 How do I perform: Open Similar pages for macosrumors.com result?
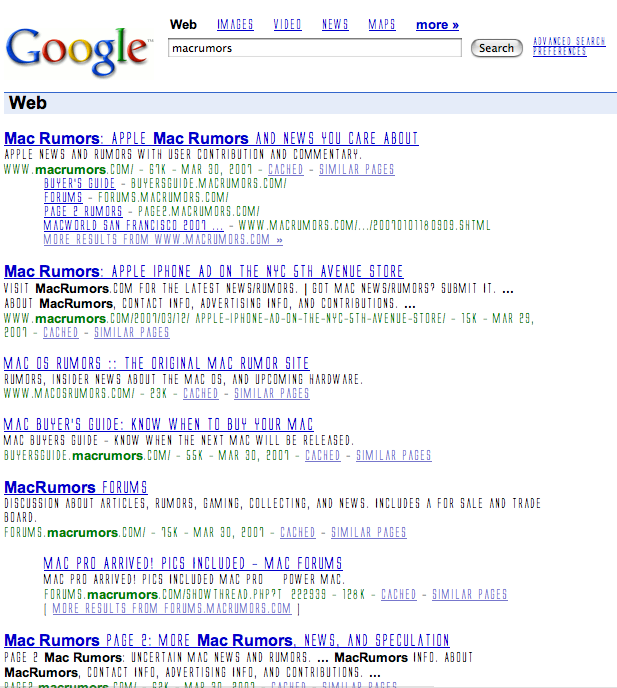[272, 393]
